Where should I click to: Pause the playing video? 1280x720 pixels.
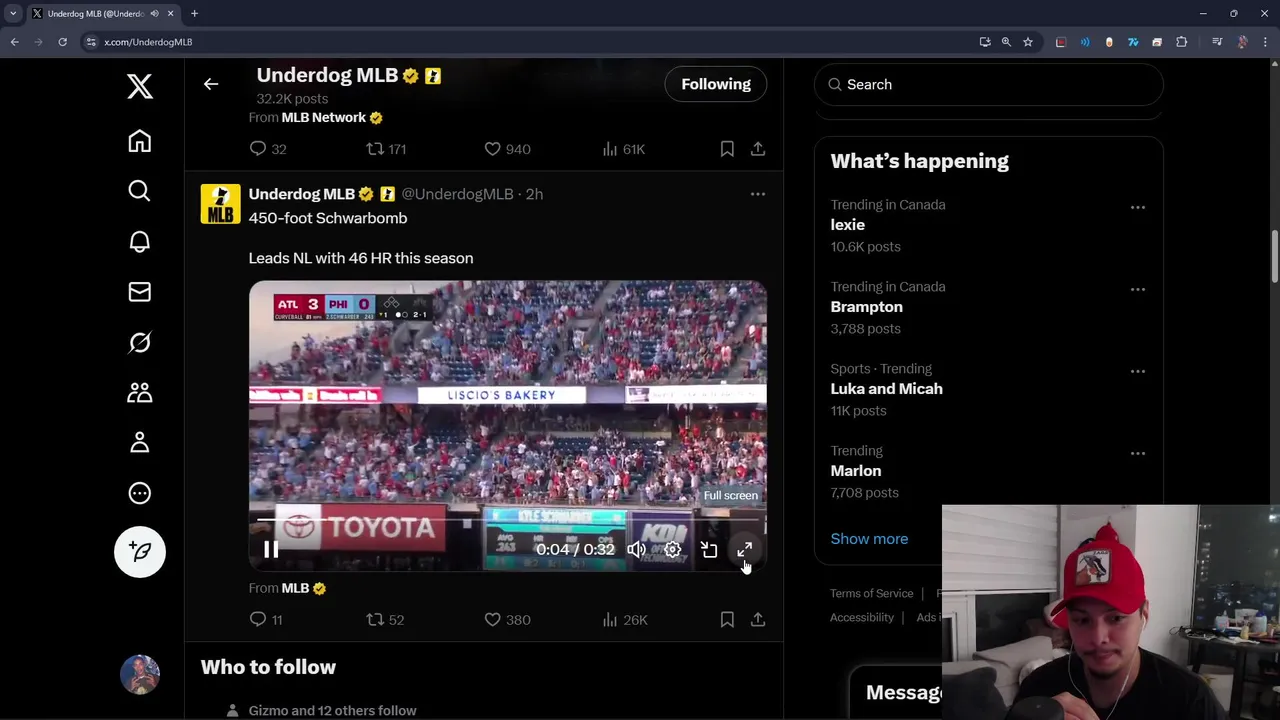271,549
